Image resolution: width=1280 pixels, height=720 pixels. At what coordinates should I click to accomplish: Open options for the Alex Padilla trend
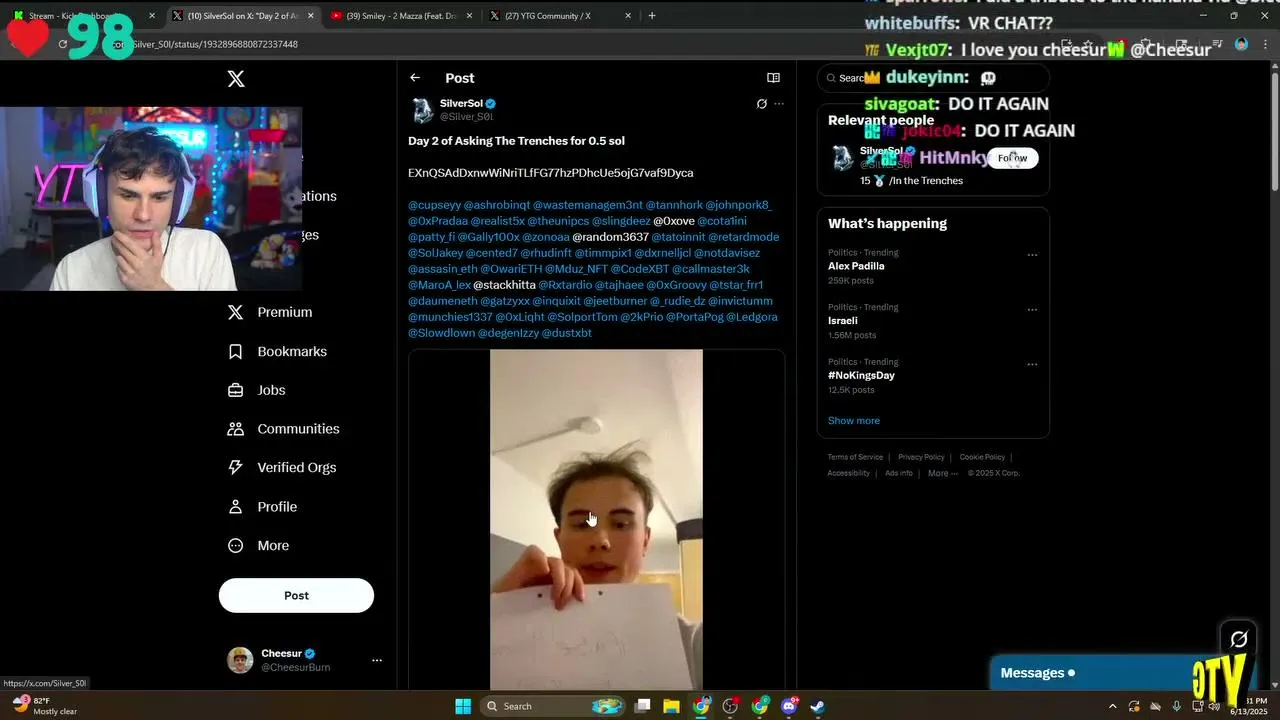click(1032, 255)
